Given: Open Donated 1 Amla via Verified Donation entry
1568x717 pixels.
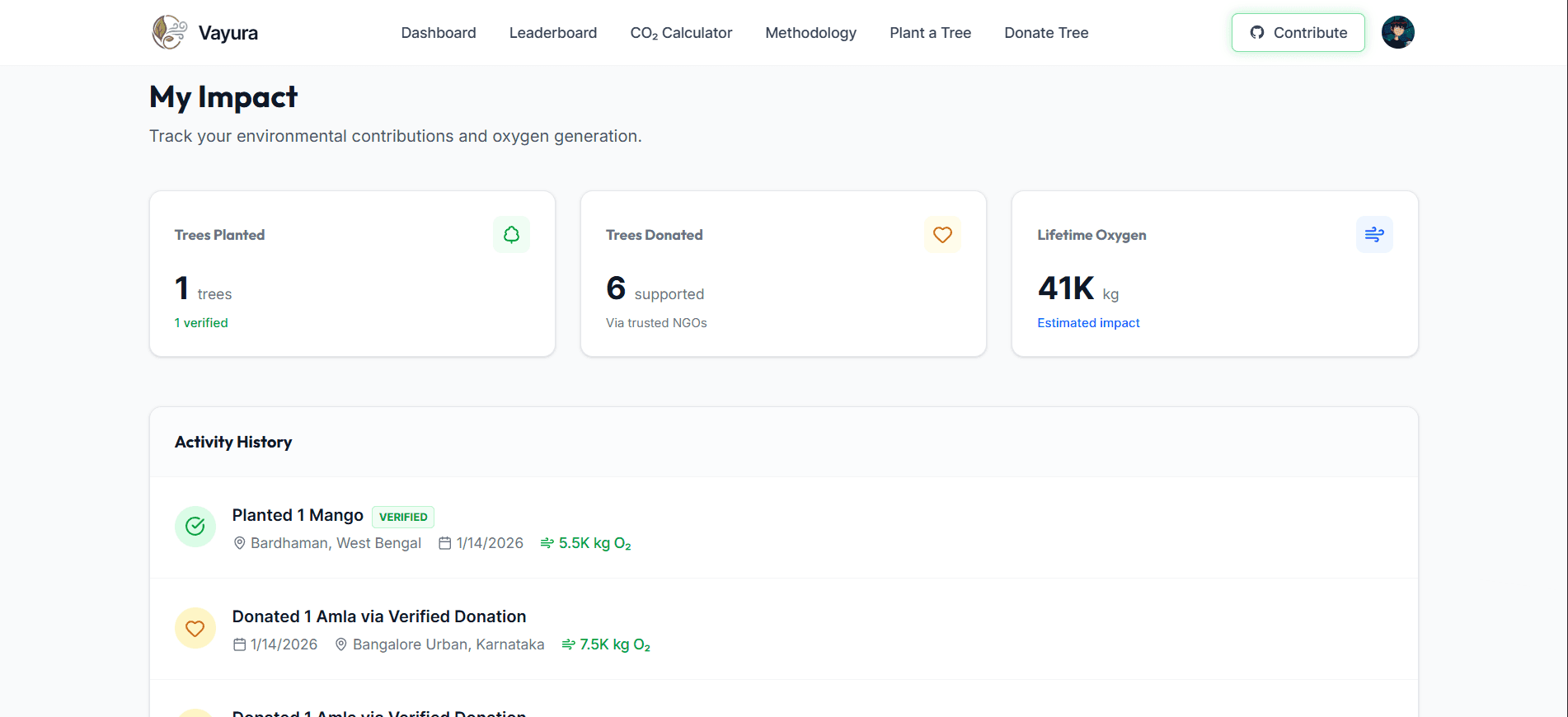Looking at the screenshot, I should pyautogui.click(x=378, y=616).
